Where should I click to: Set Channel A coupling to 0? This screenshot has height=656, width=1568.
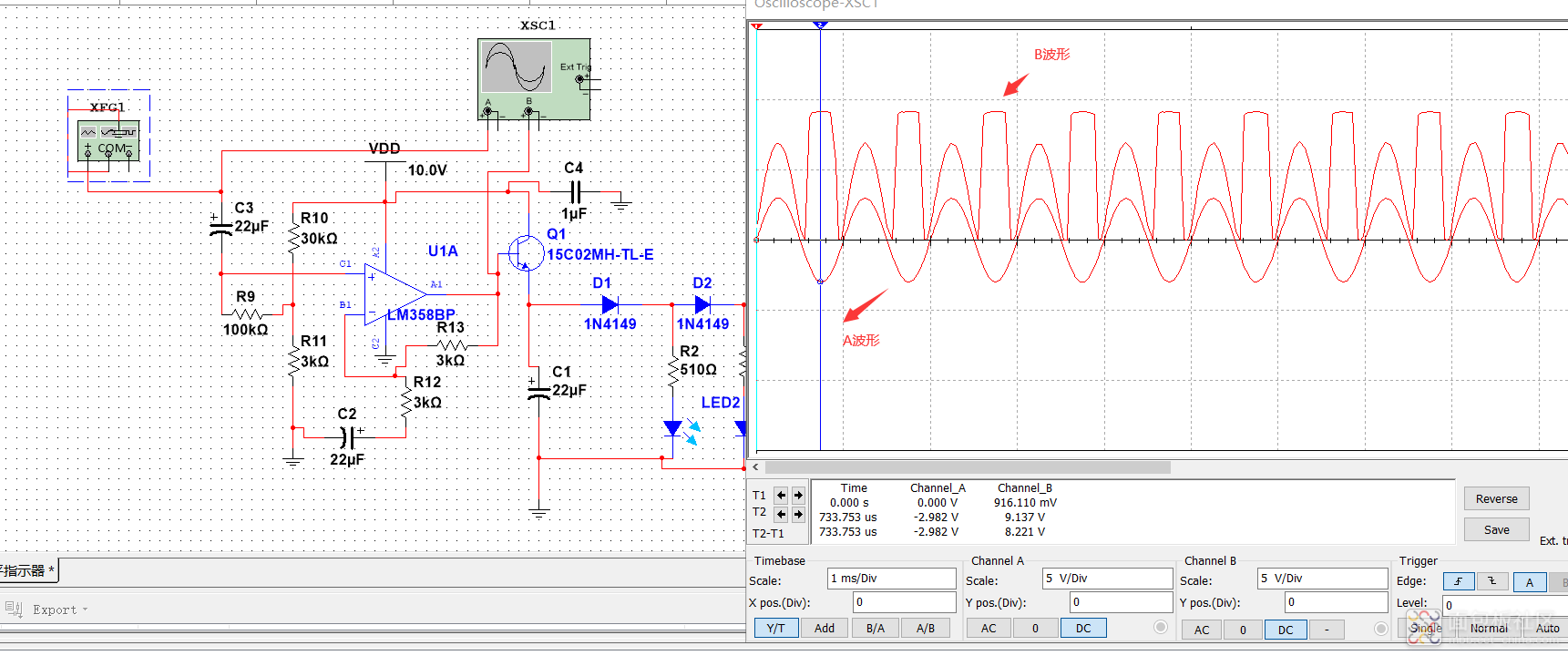point(1035,628)
